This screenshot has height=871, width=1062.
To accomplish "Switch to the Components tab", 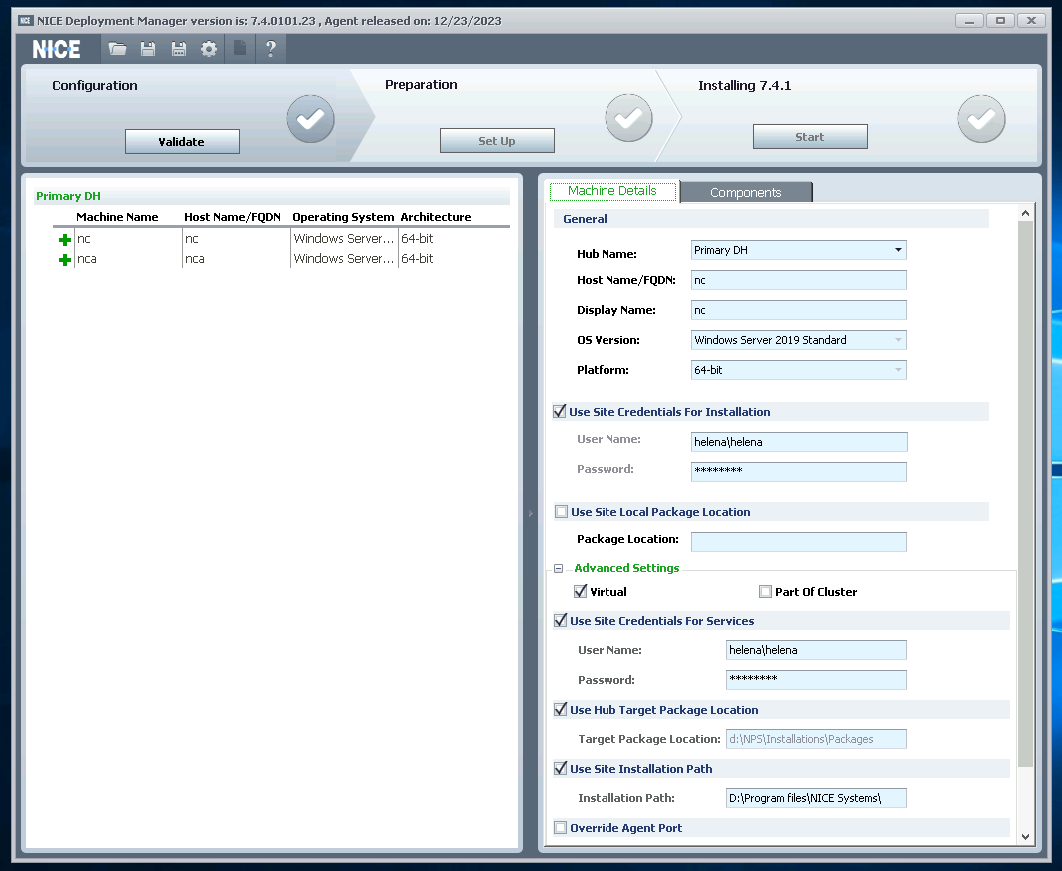I will 746,192.
